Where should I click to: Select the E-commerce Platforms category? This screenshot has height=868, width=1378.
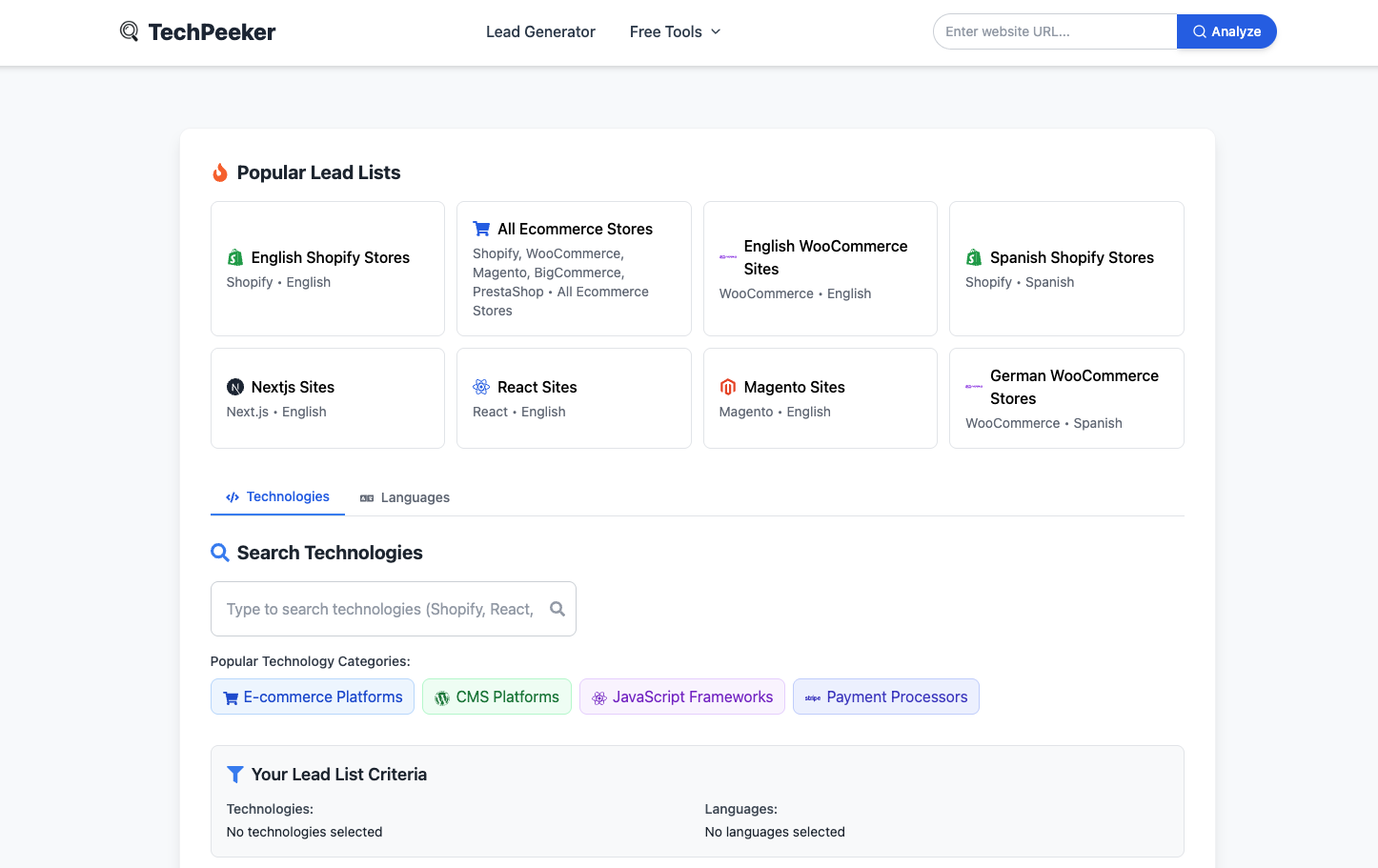[313, 696]
